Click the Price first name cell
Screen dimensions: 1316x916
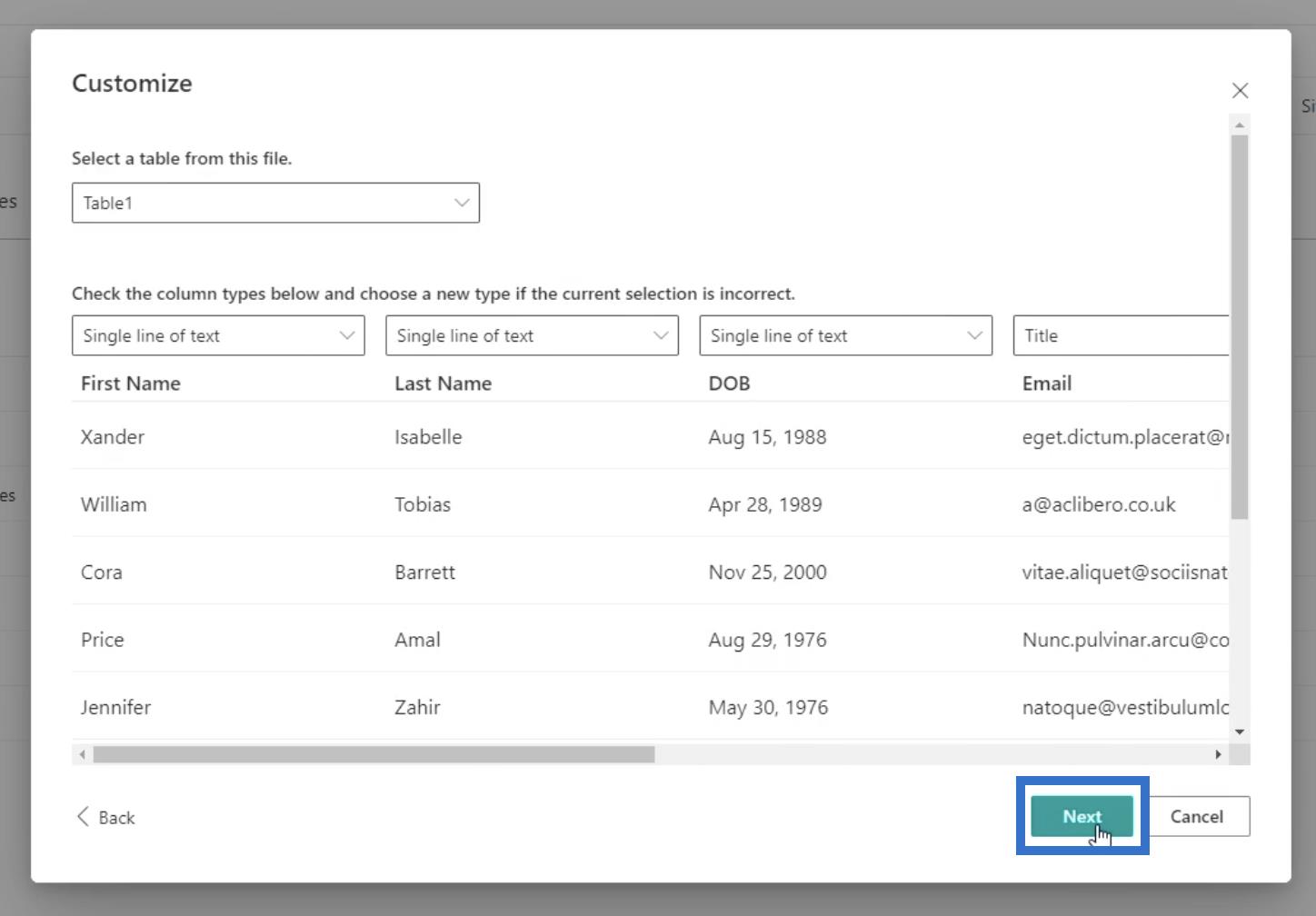pos(102,640)
